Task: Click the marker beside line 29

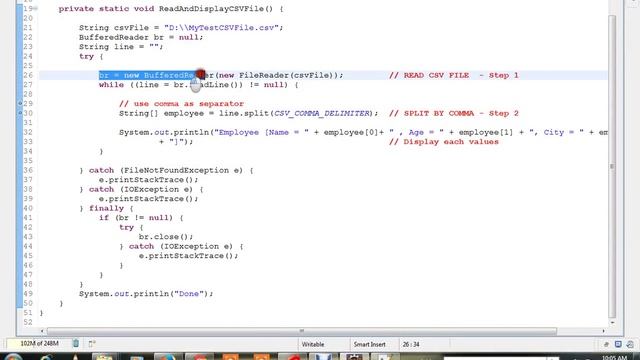Action: (x=20, y=104)
